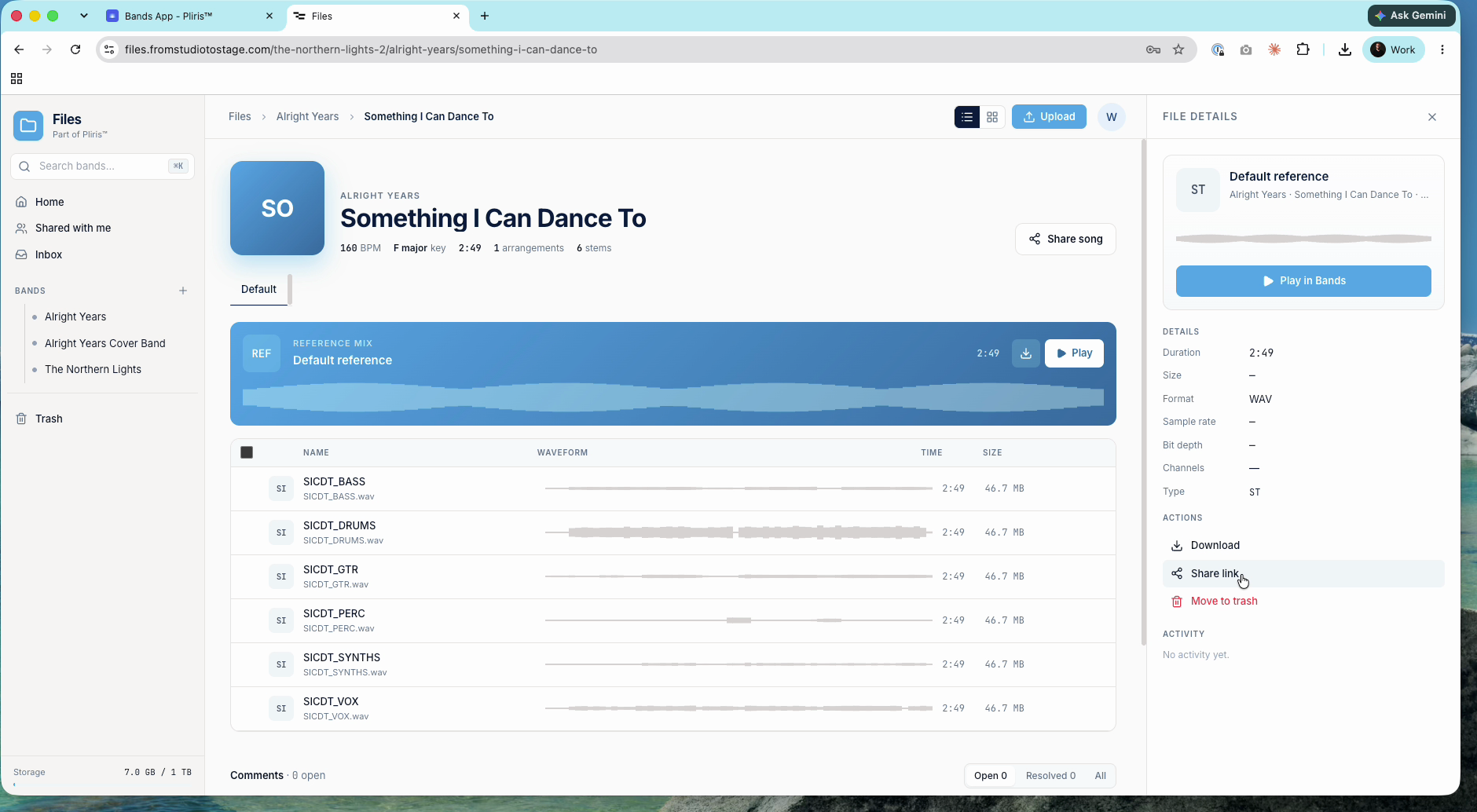Sort by the NAME column header
Viewport: 1477px width, 812px height.
coord(316,452)
